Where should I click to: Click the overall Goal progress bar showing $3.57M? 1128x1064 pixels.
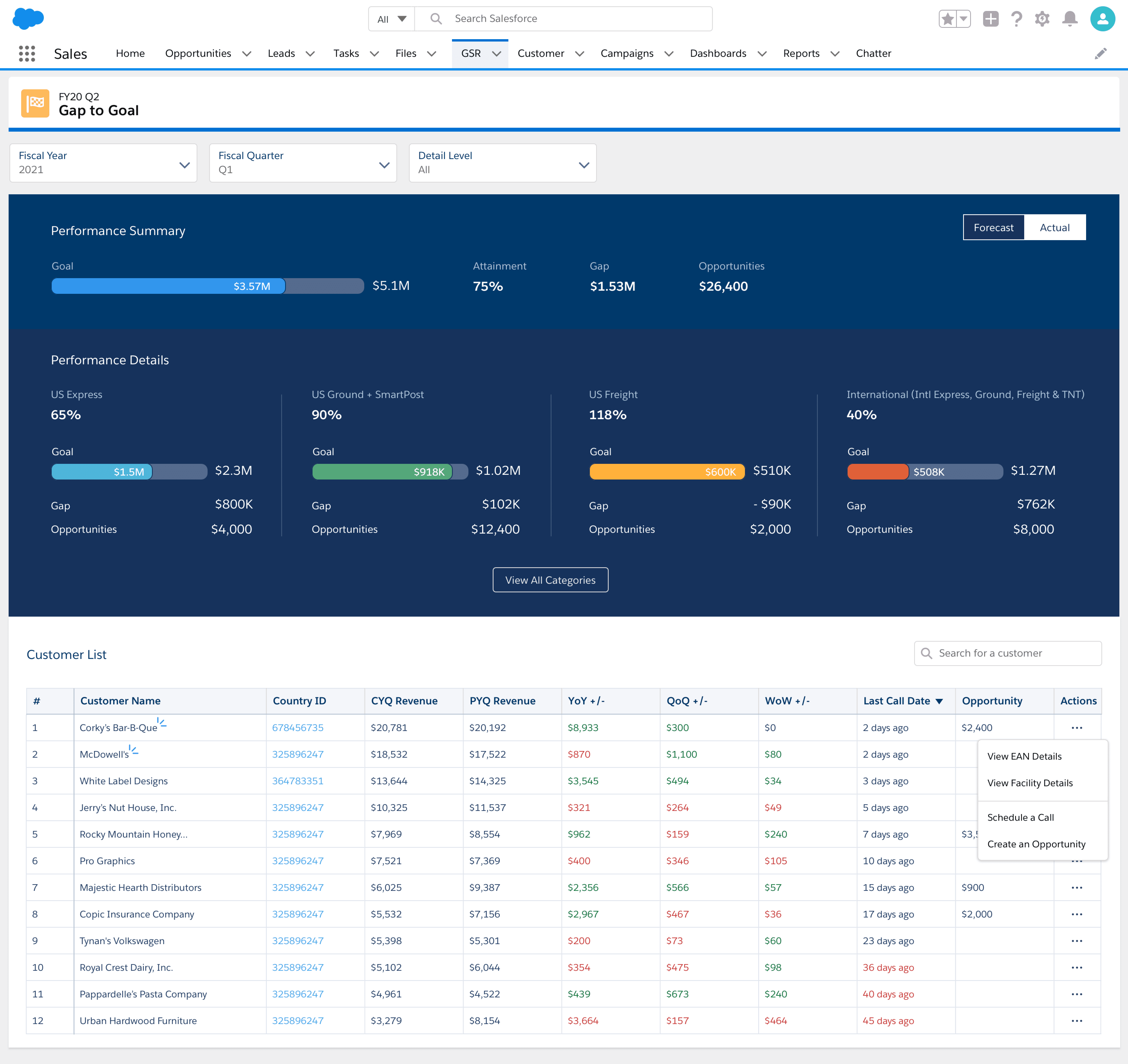pyautogui.click(x=208, y=286)
